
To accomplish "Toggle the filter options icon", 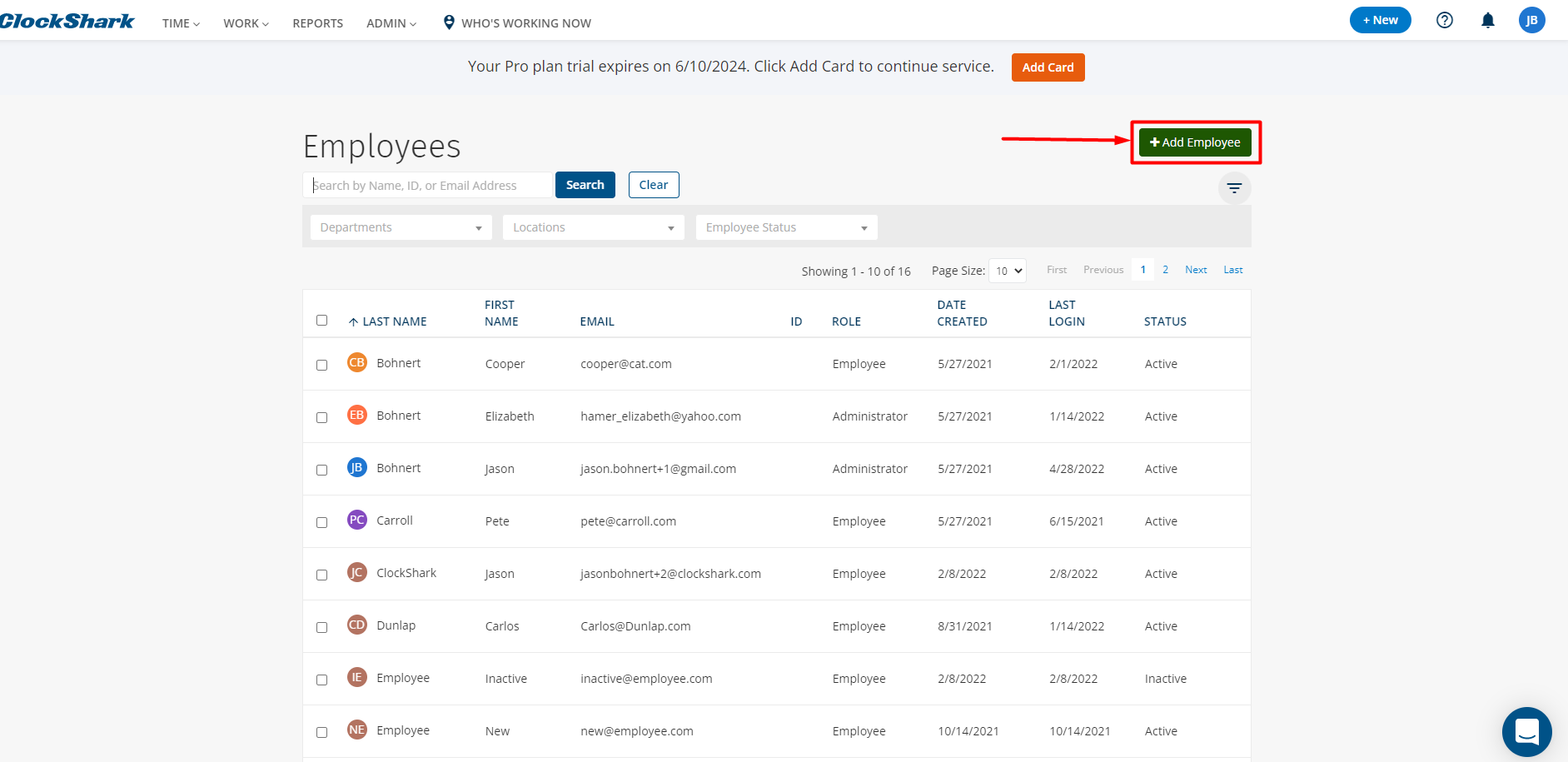I will (1234, 188).
